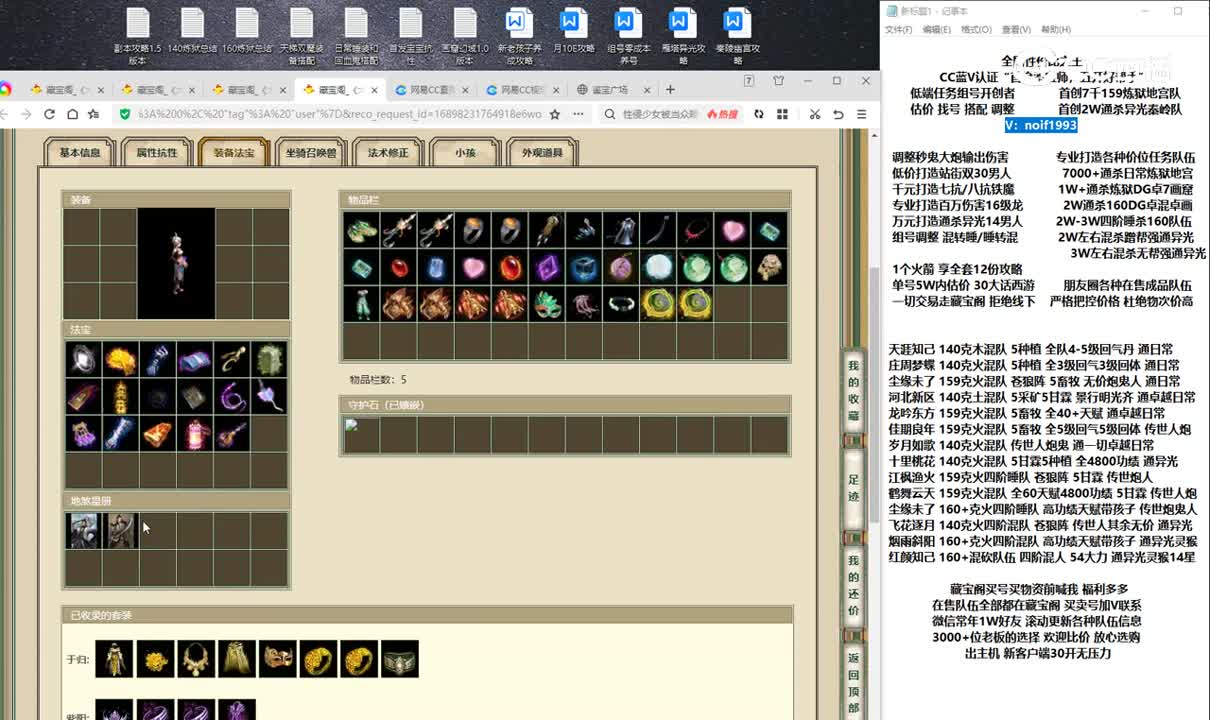Switch to the 属性抗性 tab
The width and height of the screenshot is (1210, 720).
[156, 152]
